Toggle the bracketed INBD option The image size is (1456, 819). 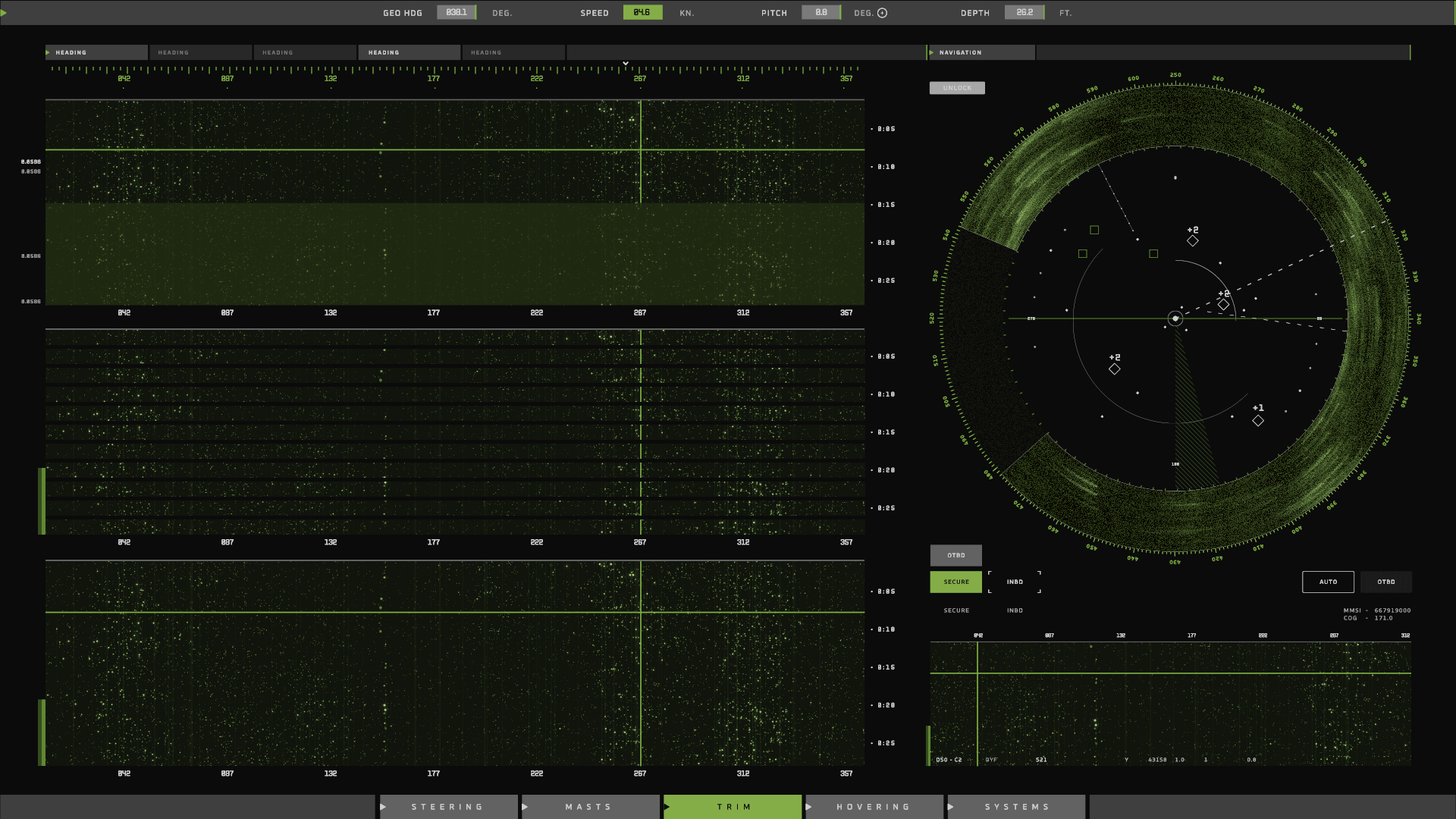pyautogui.click(x=1015, y=582)
